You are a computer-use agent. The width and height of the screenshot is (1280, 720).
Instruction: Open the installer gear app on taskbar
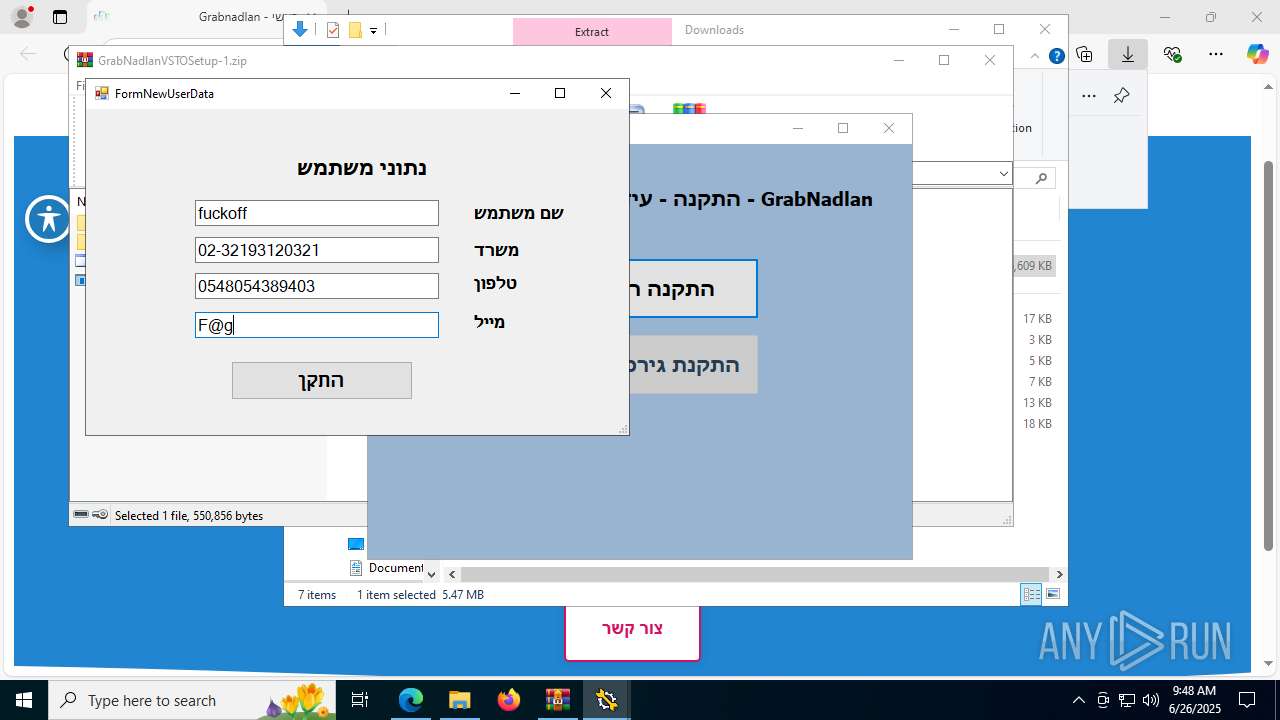tap(606, 700)
